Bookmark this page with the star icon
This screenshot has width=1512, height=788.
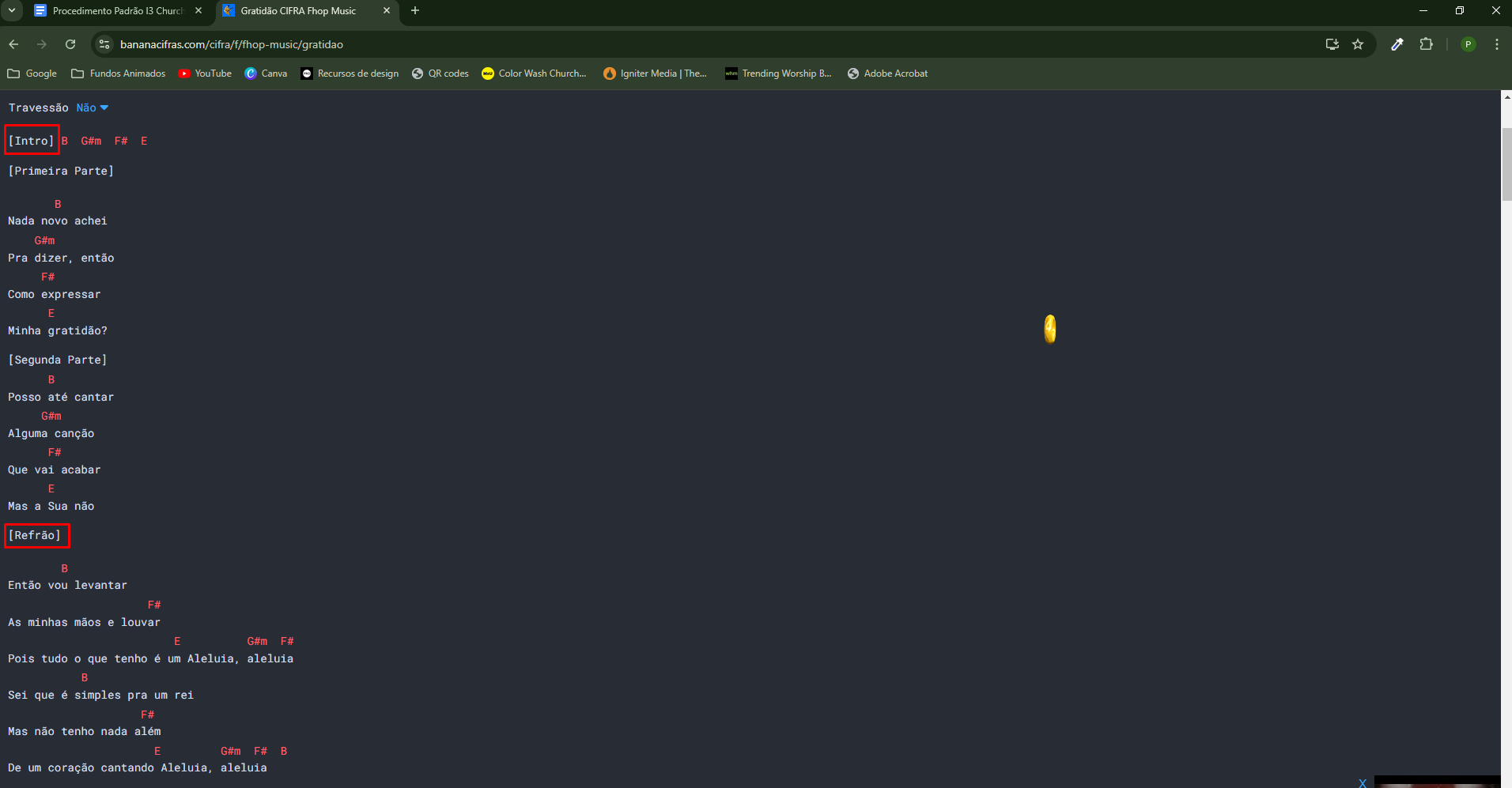[1358, 44]
